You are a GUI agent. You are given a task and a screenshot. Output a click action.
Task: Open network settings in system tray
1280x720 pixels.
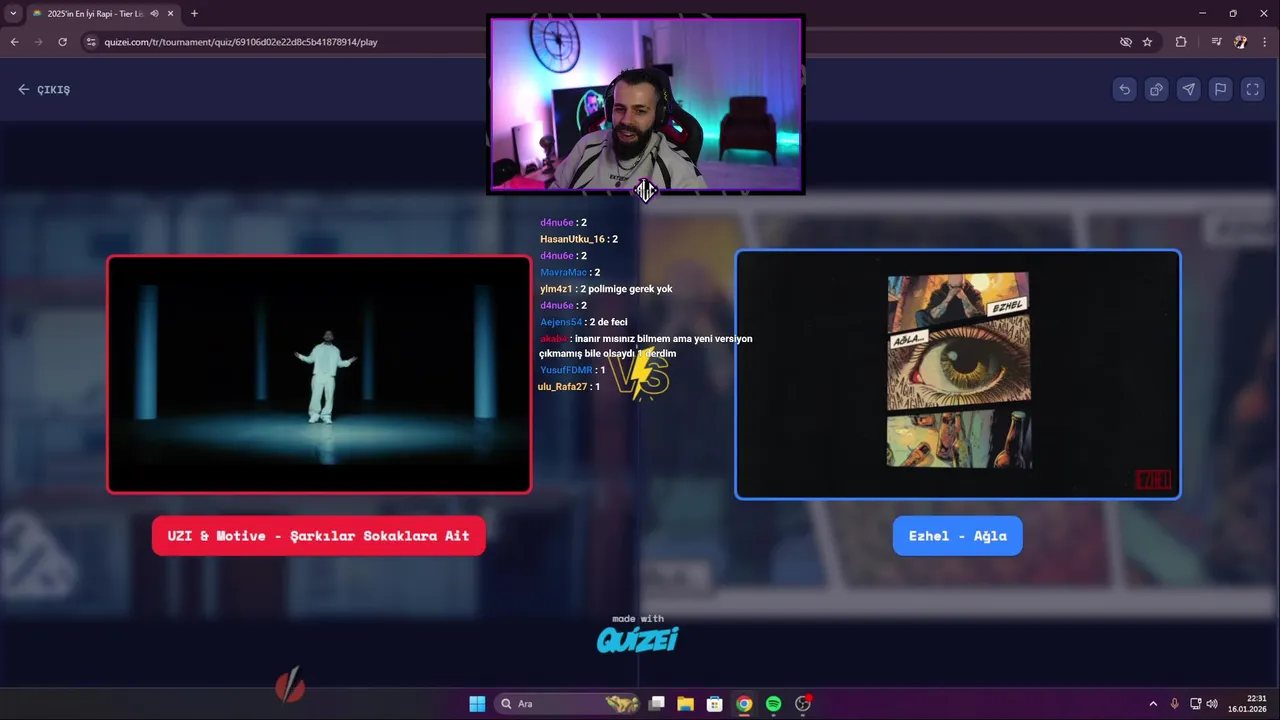[x=1196, y=704]
